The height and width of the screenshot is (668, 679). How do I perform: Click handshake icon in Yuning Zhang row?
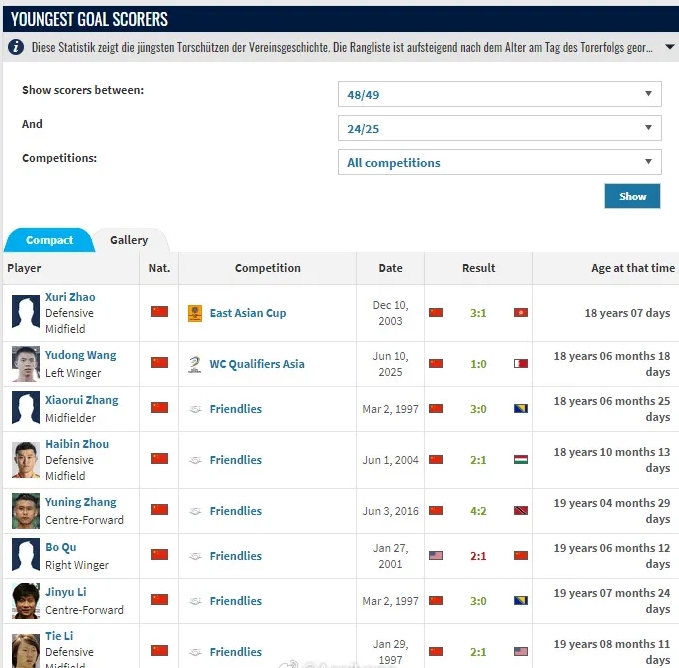pyautogui.click(x=195, y=511)
